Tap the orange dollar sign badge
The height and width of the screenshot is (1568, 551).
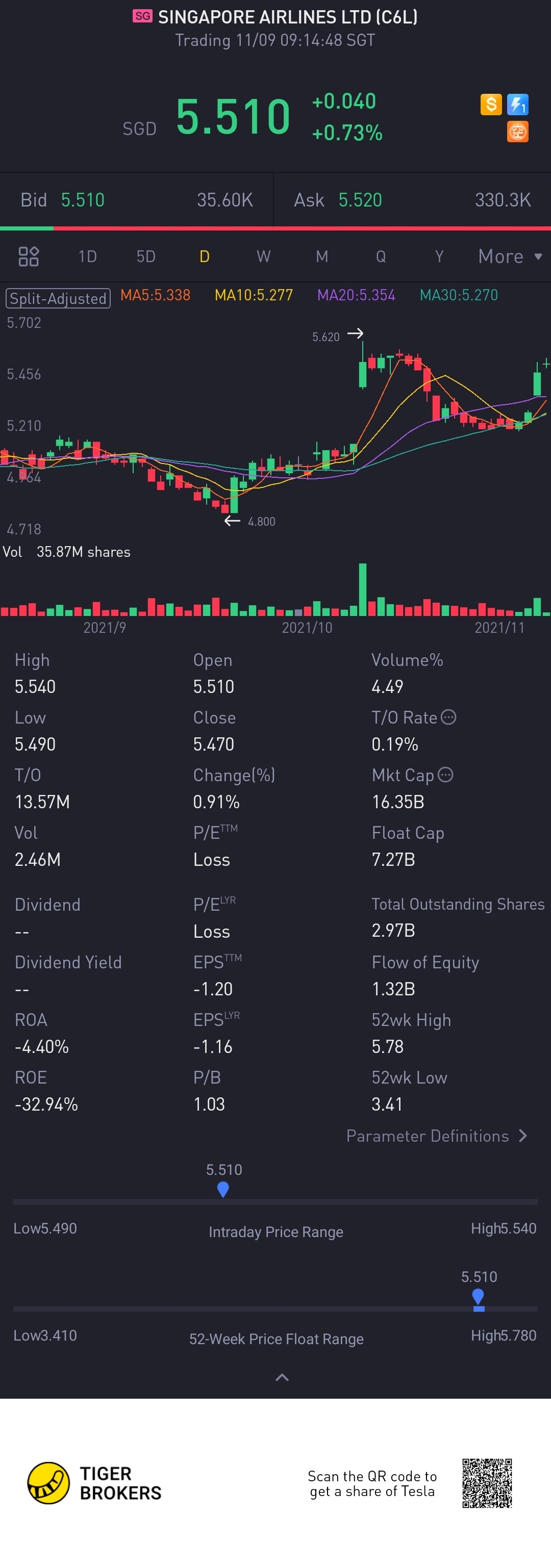491,105
